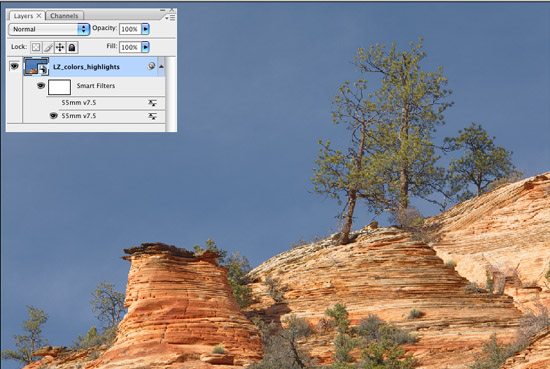Open the Opacity slider arrow

[x=145, y=29]
